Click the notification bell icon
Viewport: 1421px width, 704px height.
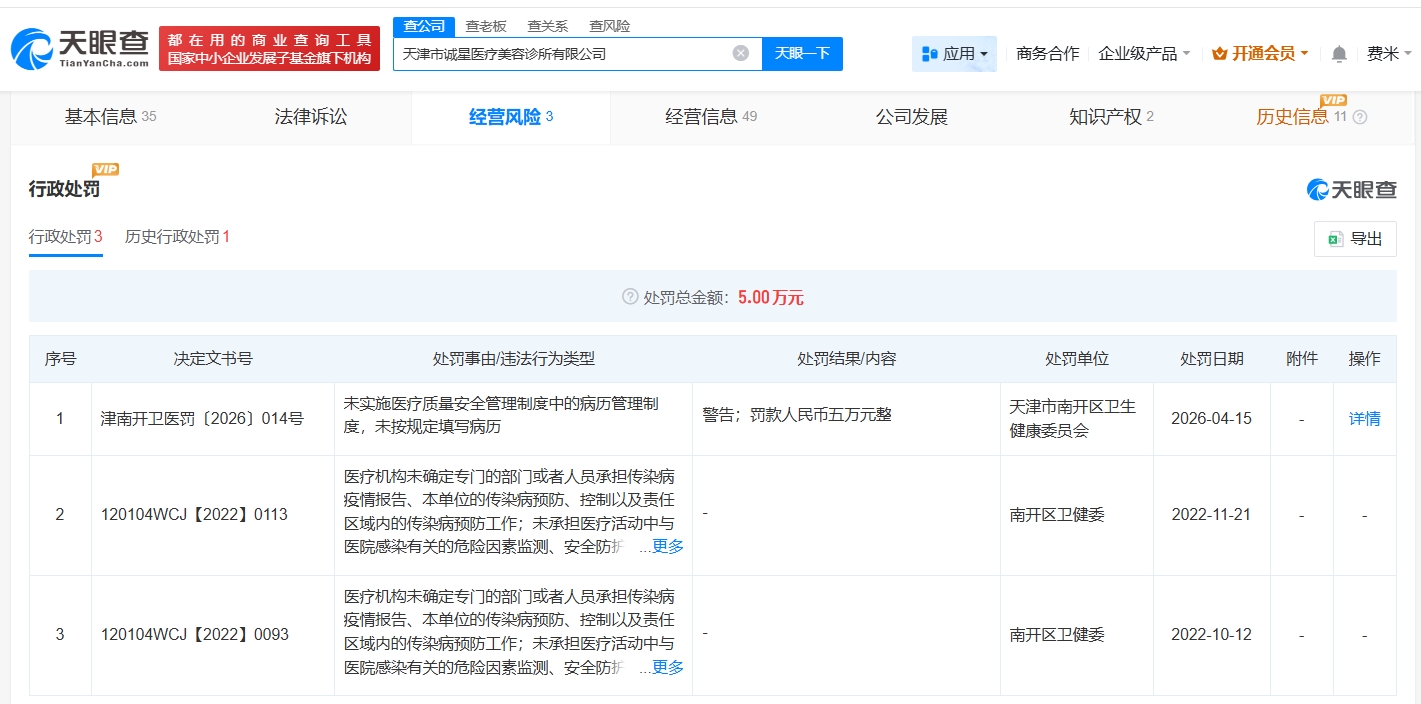point(1339,54)
